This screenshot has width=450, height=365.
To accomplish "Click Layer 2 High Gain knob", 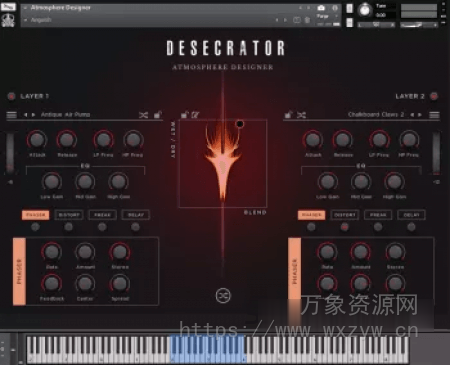I will click(394, 182).
